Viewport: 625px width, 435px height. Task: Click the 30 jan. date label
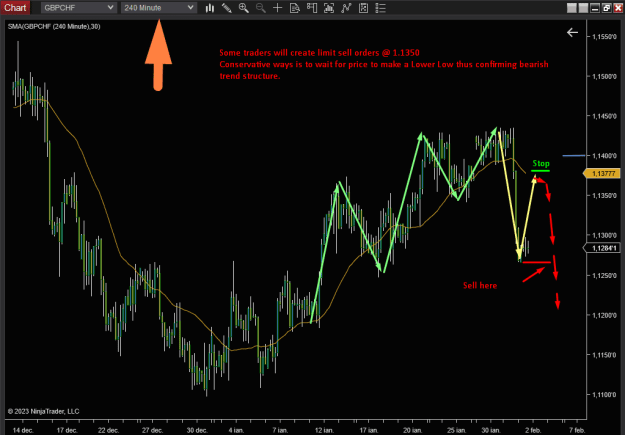click(491, 430)
